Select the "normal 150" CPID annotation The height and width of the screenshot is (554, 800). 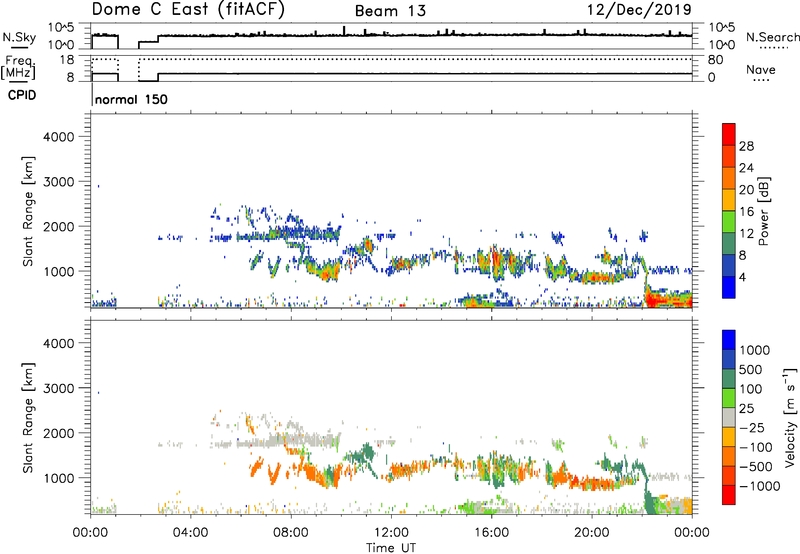coord(131,99)
